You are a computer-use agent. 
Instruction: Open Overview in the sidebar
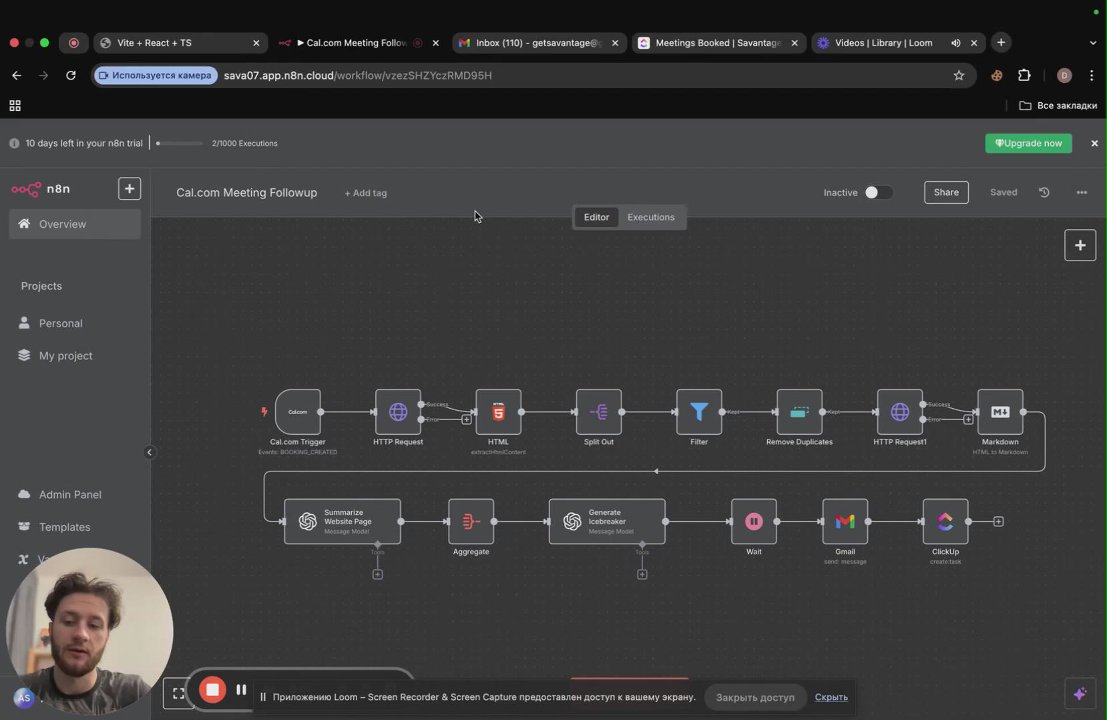click(75, 224)
